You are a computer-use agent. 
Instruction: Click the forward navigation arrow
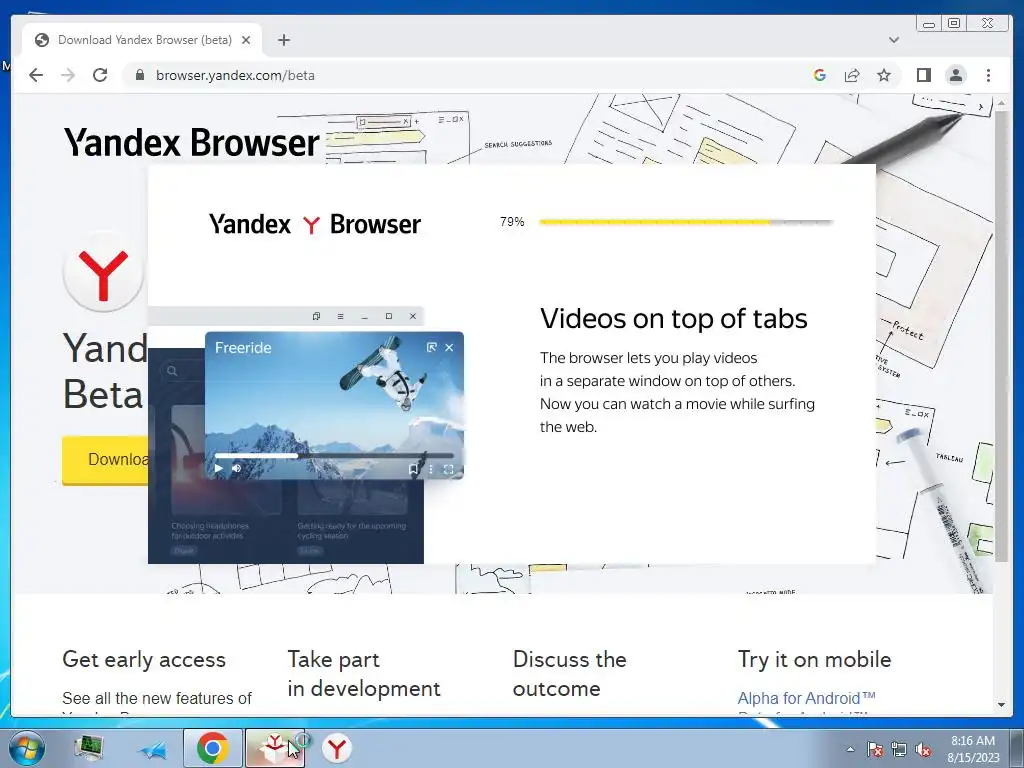pos(68,75)
